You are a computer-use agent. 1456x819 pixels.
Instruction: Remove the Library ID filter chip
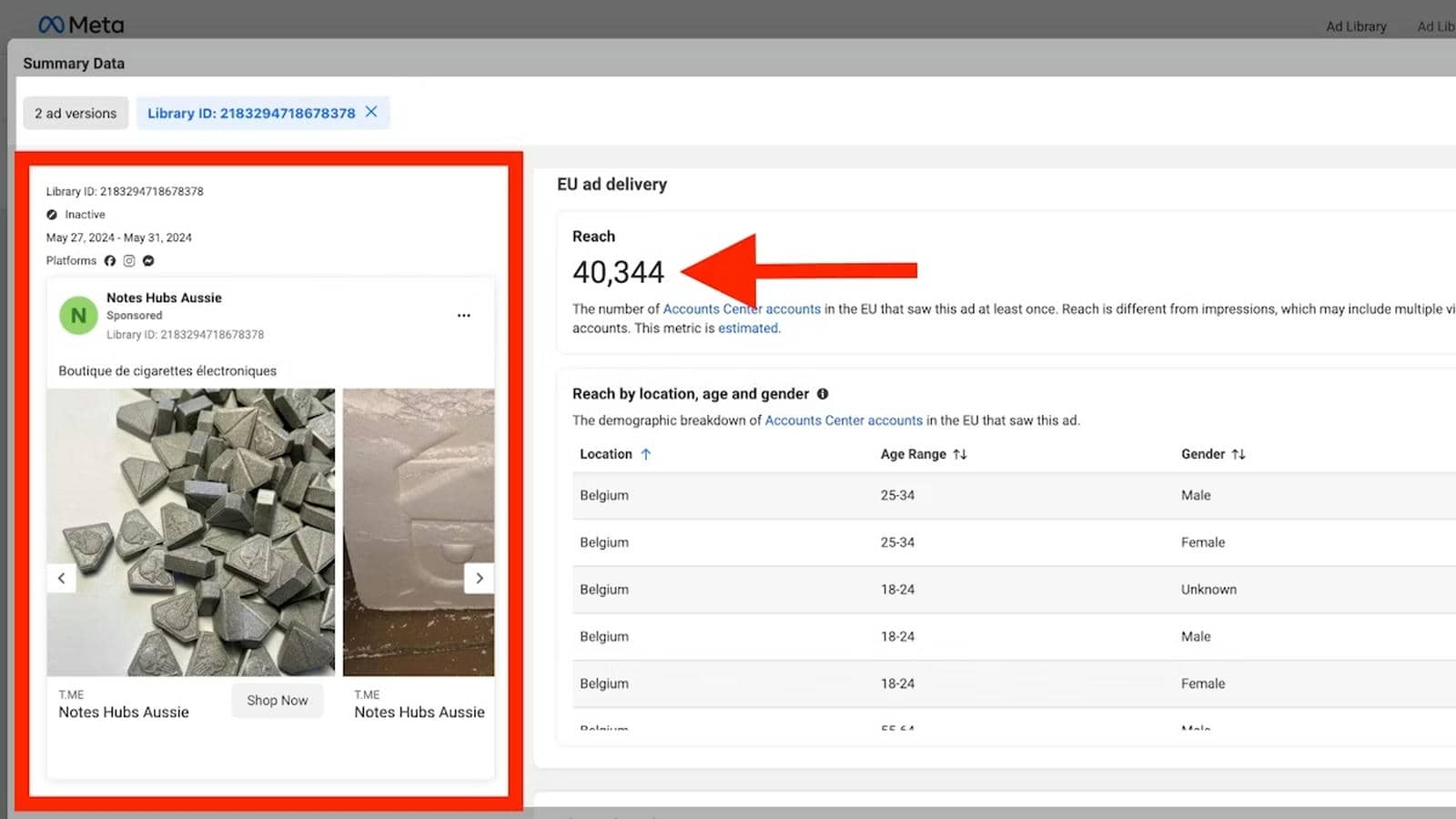point(371,112)
